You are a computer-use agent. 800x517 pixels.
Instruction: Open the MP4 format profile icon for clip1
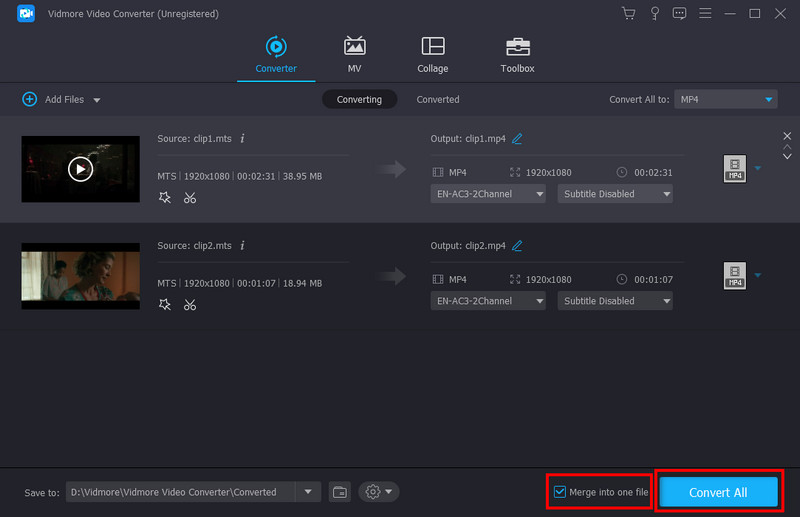(x=735, y=168)
